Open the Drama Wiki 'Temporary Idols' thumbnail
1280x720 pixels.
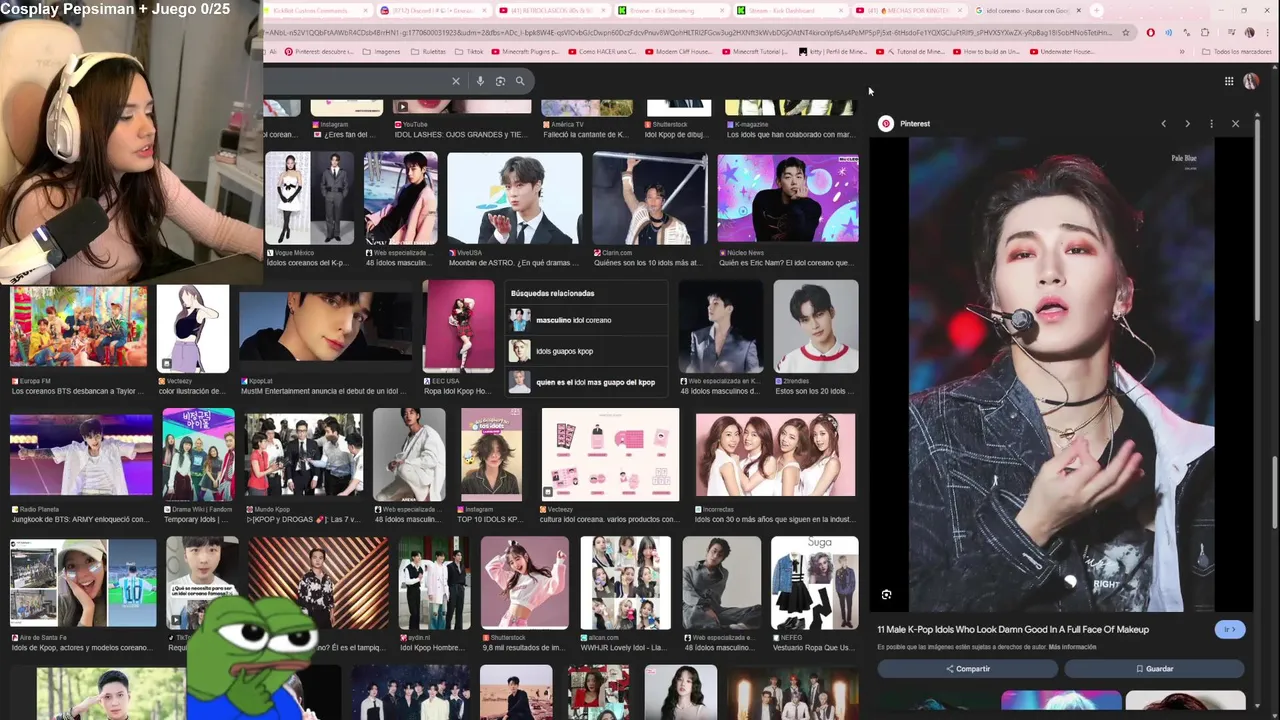(x=198, y=454)
